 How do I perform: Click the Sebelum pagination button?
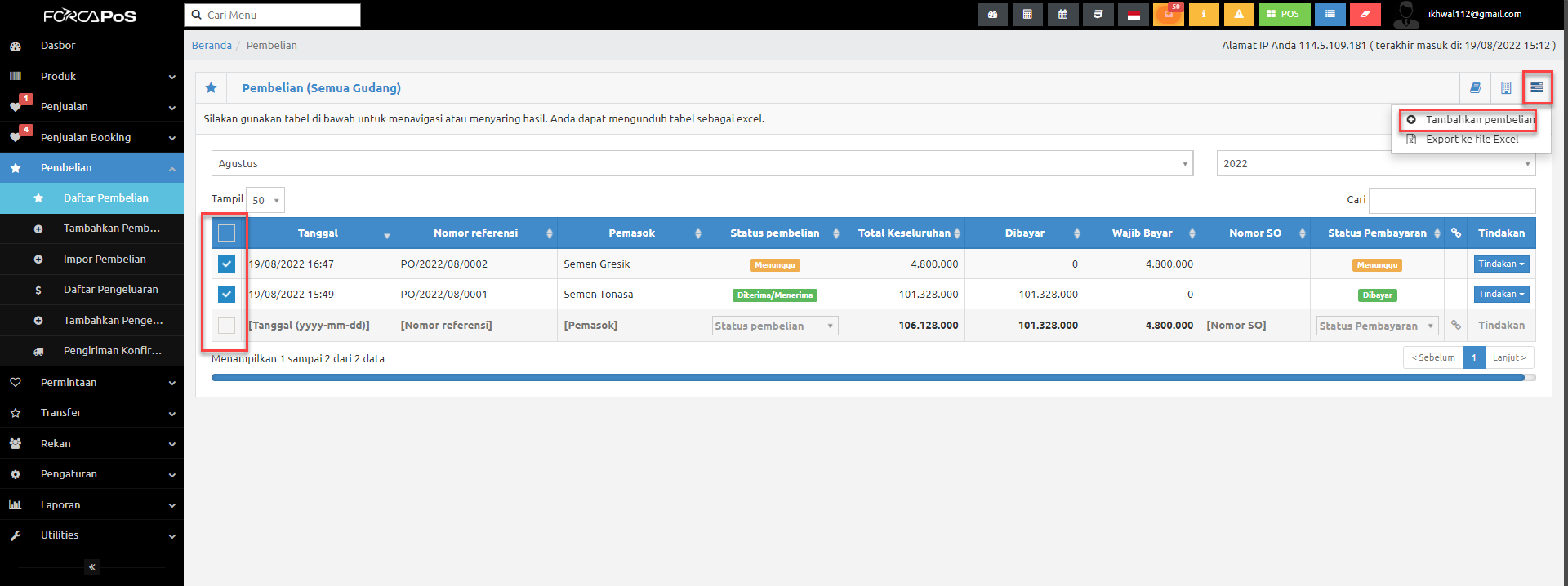(1433, 357)
